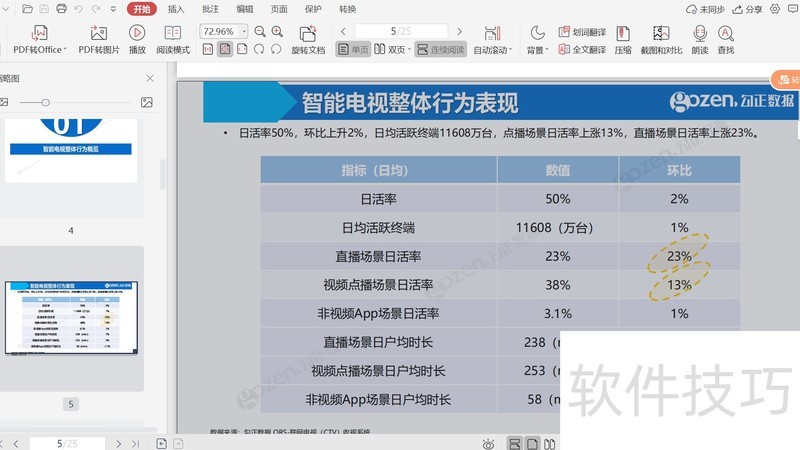
Task: Open 背景 background dropdown
Action: [x=537, y=40]
